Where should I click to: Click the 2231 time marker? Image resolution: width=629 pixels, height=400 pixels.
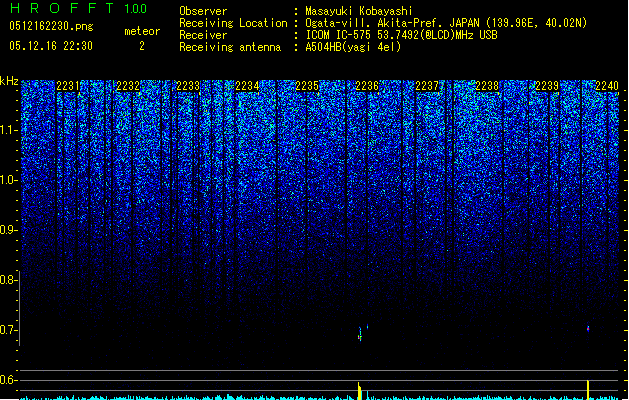click(x=68, y=86)
